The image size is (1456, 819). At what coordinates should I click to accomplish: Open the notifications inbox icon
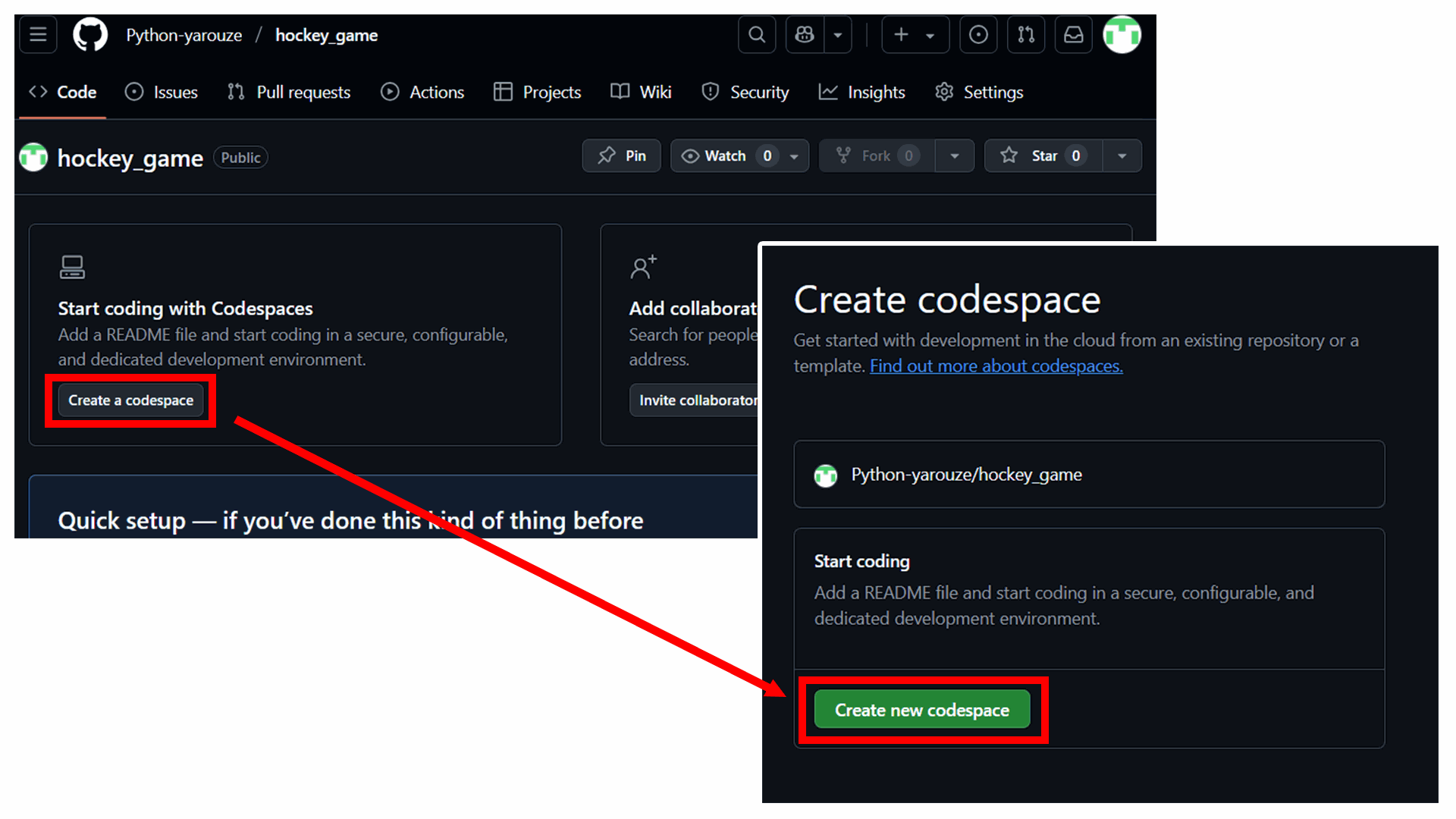pos(1074,35)
